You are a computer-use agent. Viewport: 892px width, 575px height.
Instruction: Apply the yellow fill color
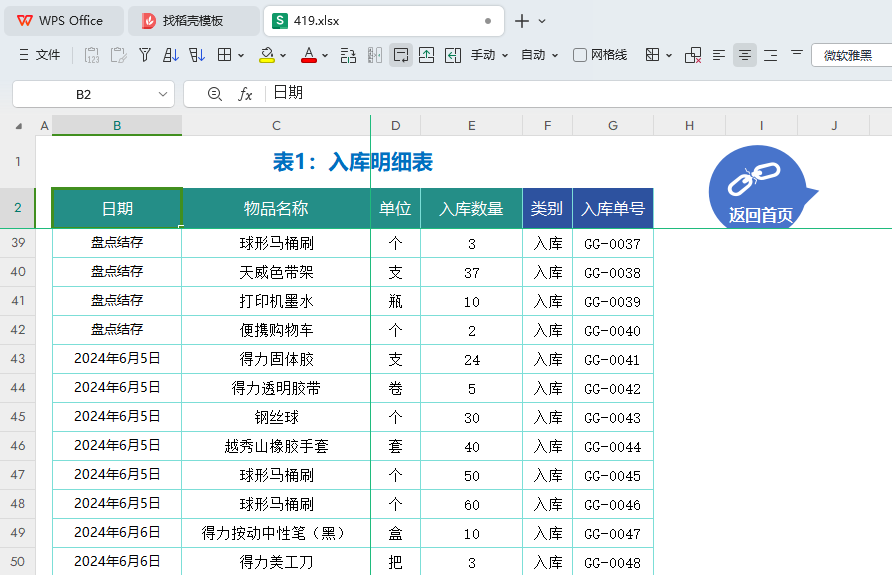point(267,55)
